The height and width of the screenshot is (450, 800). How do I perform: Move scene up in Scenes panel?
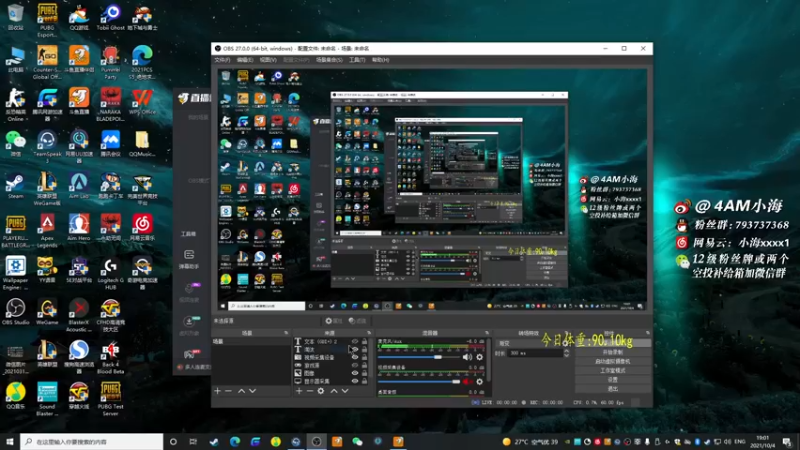pos(241,391)
